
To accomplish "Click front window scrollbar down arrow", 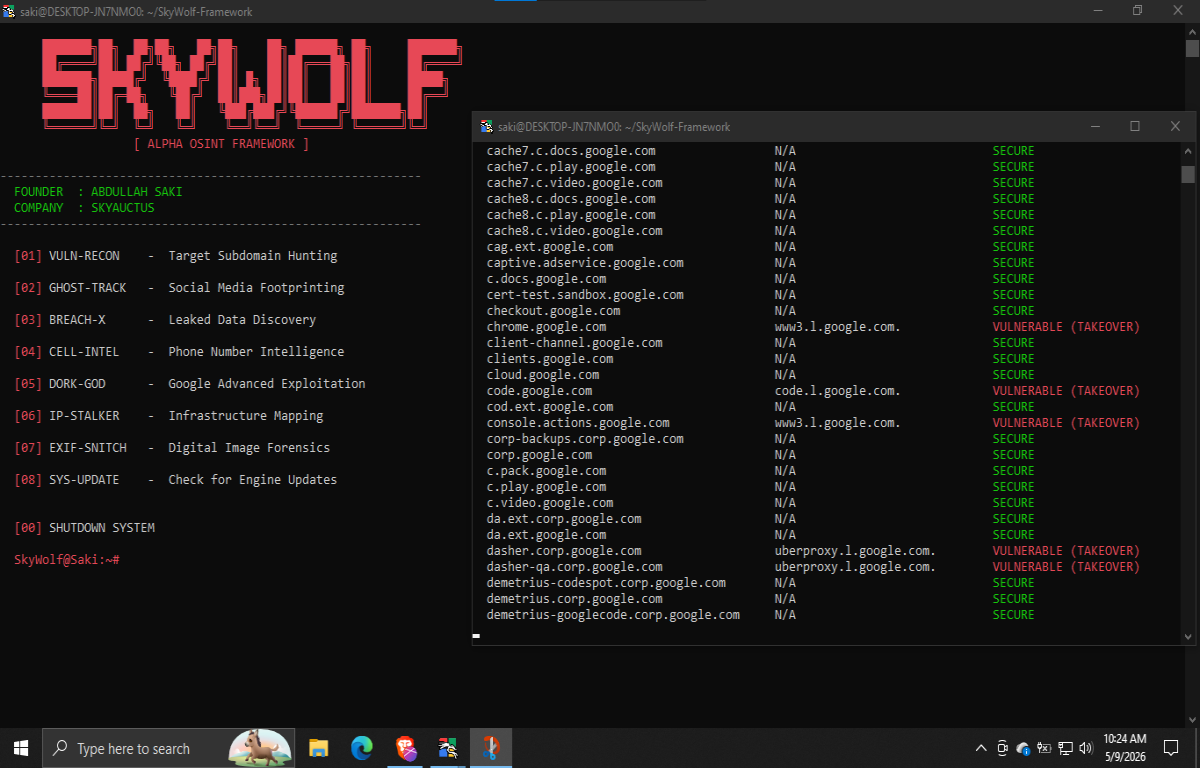I will tap(1188, 636).
